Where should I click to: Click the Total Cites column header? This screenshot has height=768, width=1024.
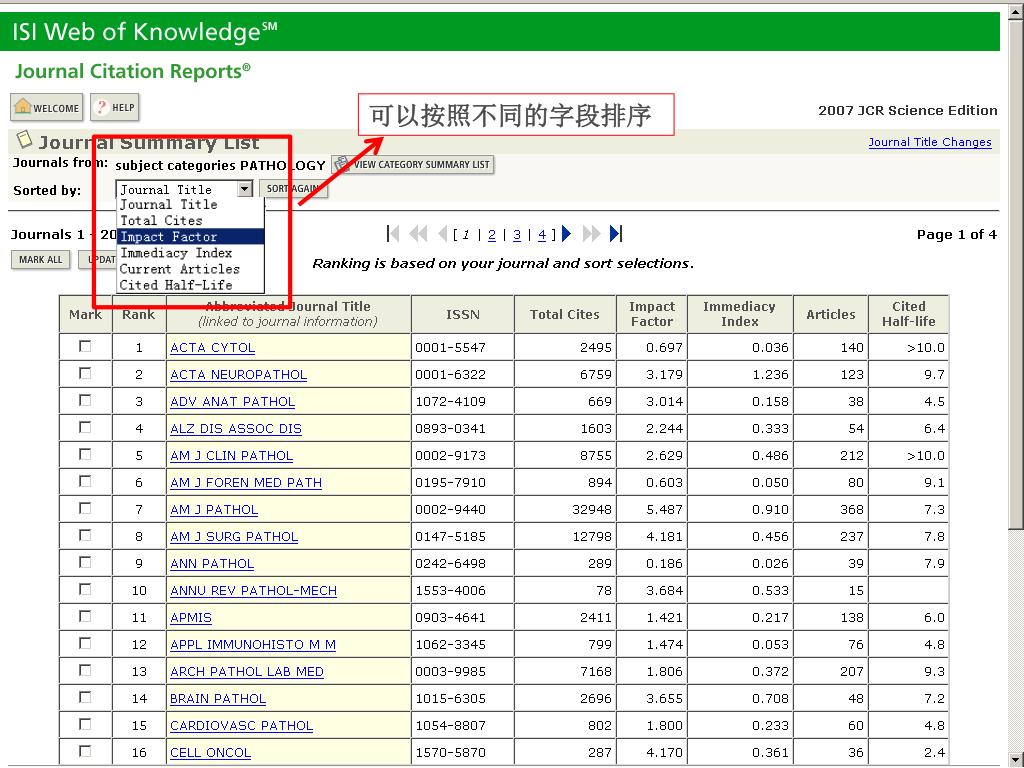click(564, 314)
